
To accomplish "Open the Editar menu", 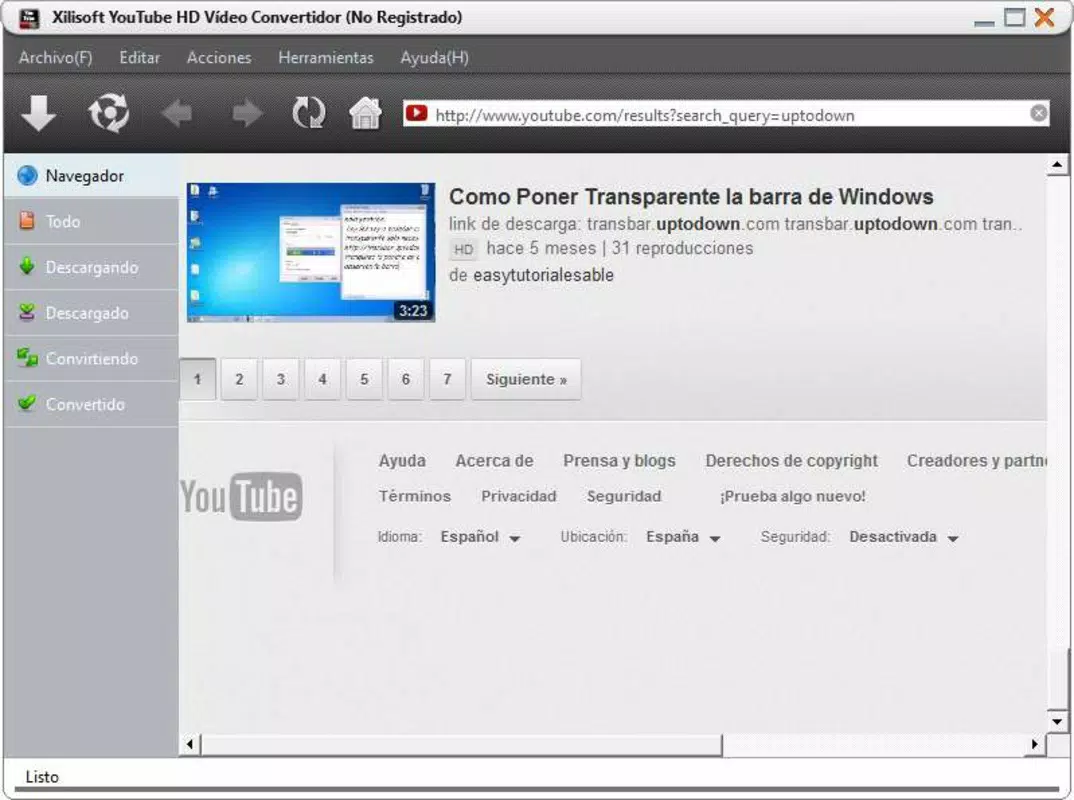I will coord(140,58).
